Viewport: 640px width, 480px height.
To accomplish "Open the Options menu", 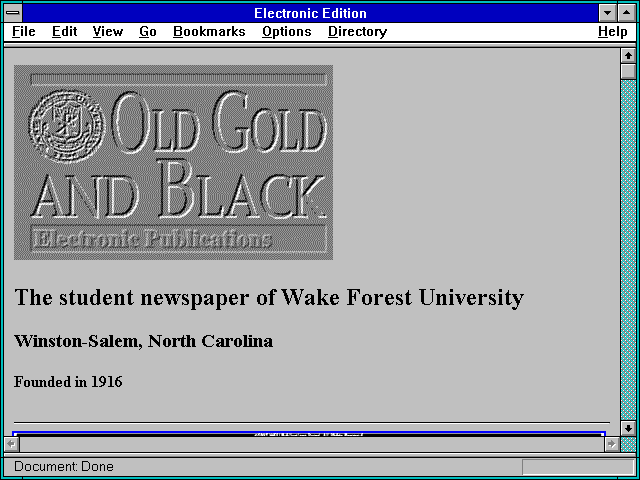I will coord(287,32).
